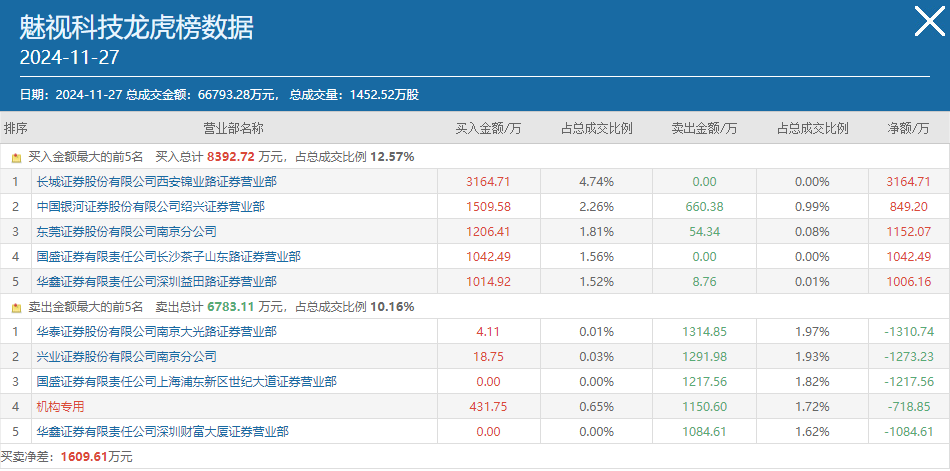Open 东莞证券股份有限公司南京分公司 link
Viewport: 950px width, 471px height.
[126, 232]
